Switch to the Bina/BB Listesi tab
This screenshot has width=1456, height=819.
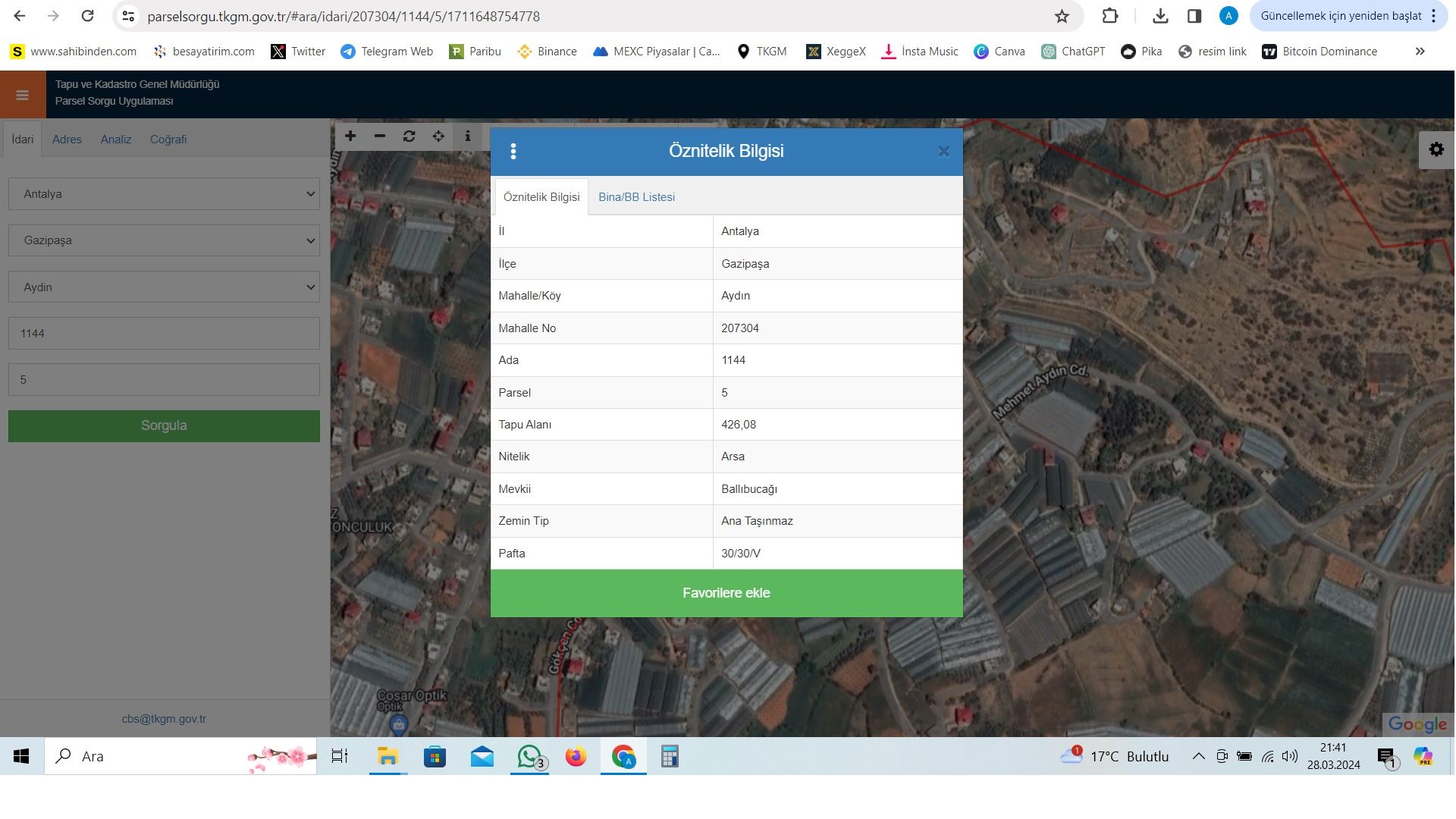click(636, 197)
